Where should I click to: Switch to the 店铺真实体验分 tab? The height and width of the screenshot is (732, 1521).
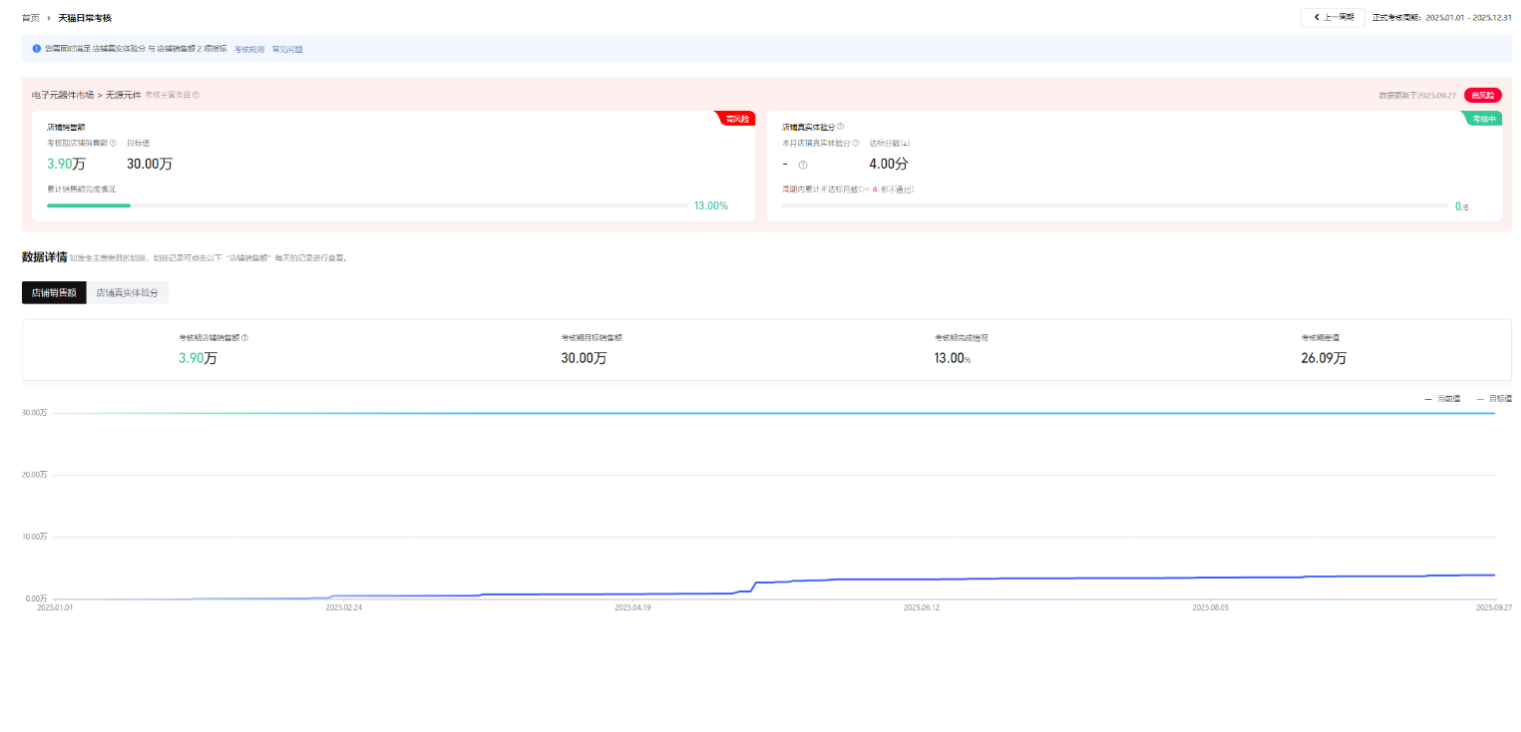(127, 293)
